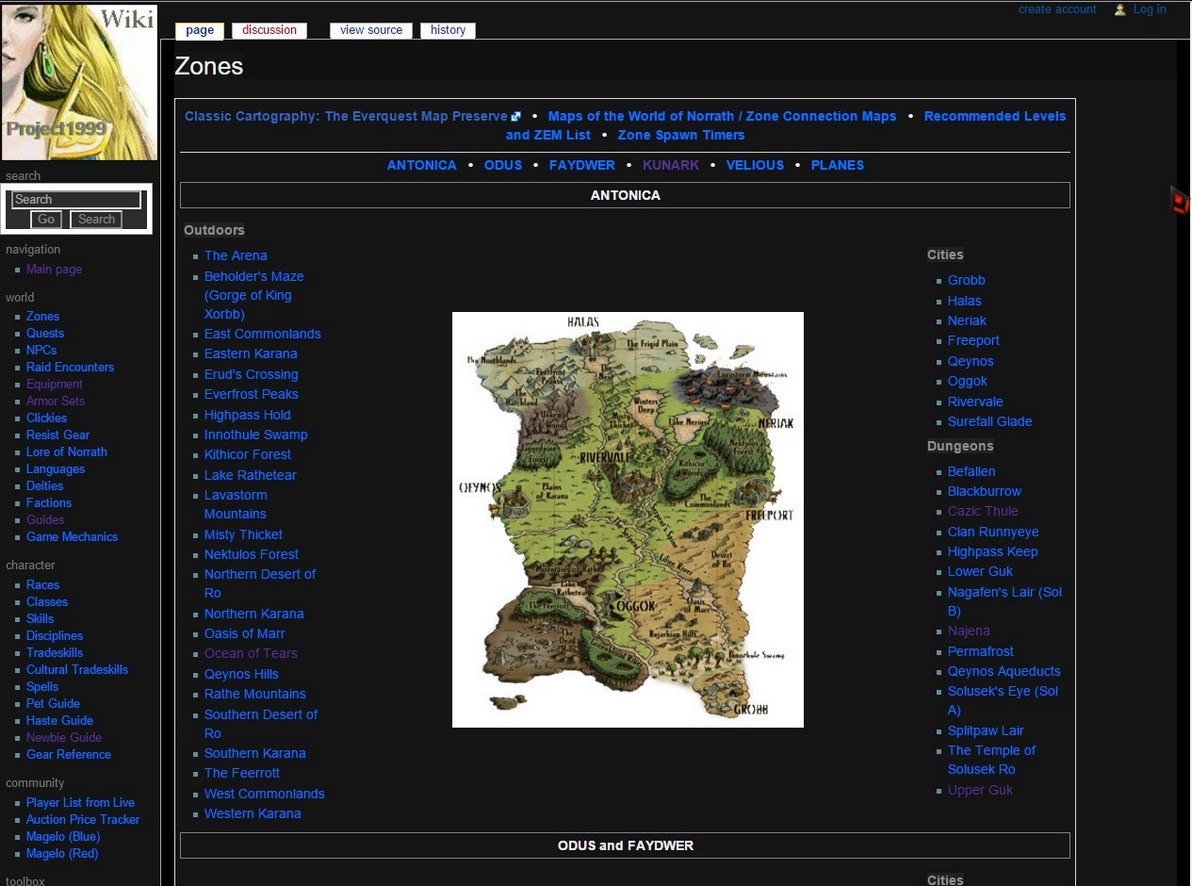Open the Cazic Thule dungeon link
The height and width of the screenshot is (886, 1192).
coord(983,511)
